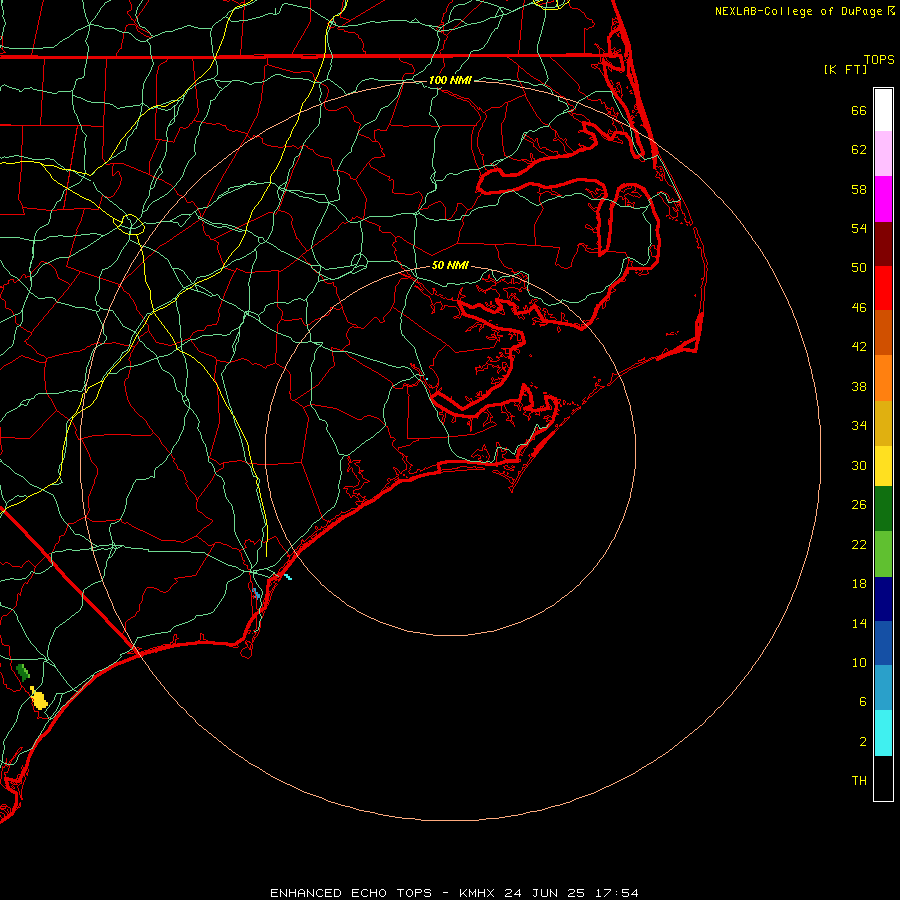The height and width of the screenshot is (900, 900).
Task: Click the '50 NMI' range ring label
Action: (x=450, y=265)
